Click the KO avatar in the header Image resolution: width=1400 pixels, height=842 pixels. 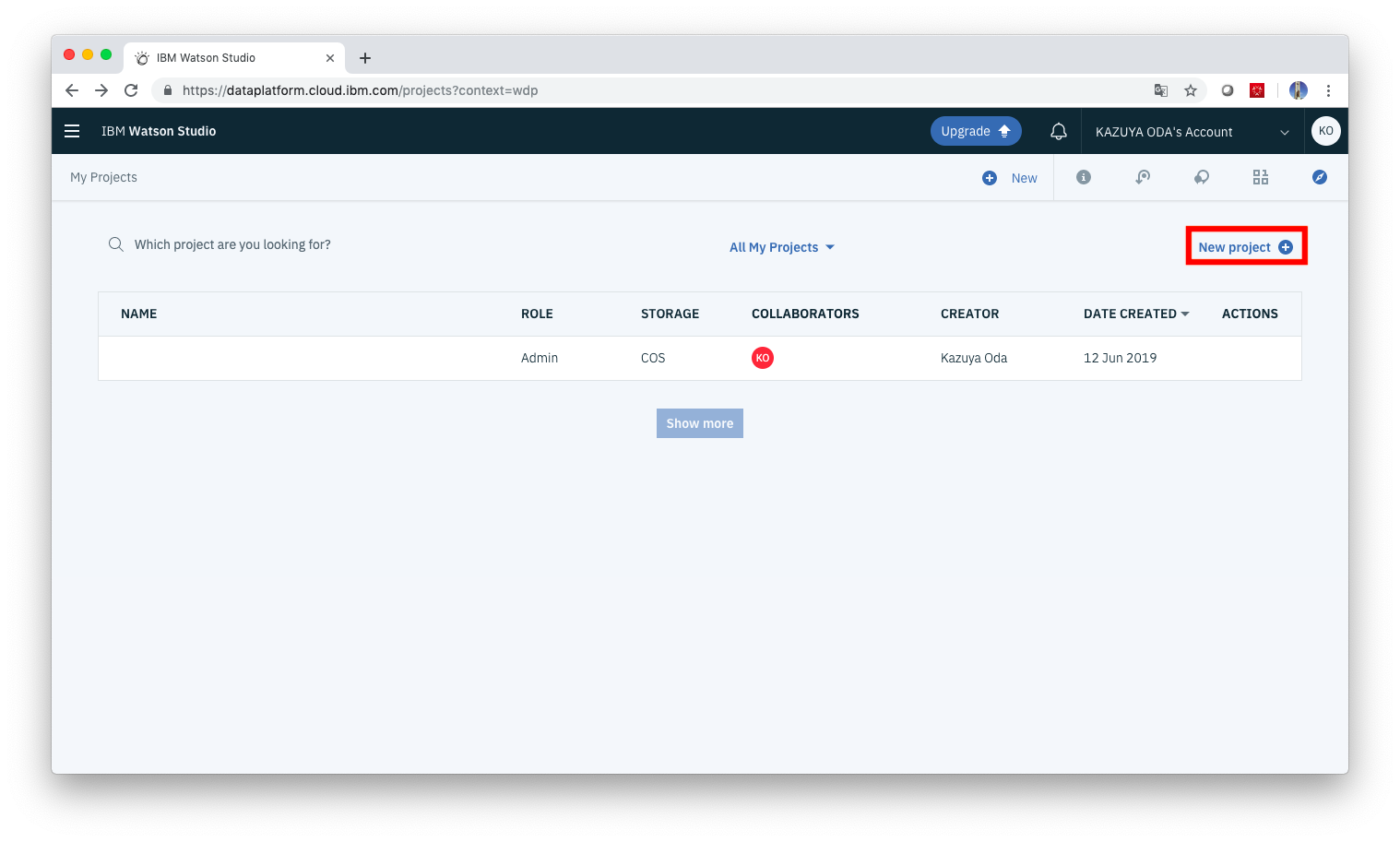(1325, 130)
